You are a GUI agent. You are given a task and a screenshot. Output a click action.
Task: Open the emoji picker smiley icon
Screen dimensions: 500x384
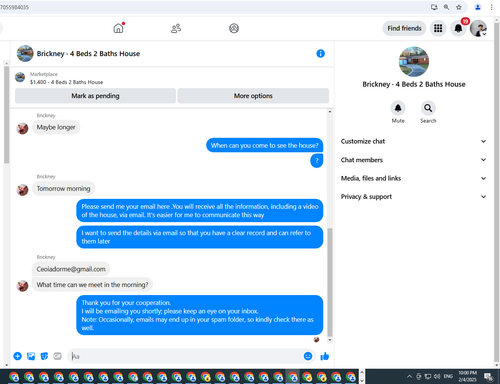tap(308, 356)
